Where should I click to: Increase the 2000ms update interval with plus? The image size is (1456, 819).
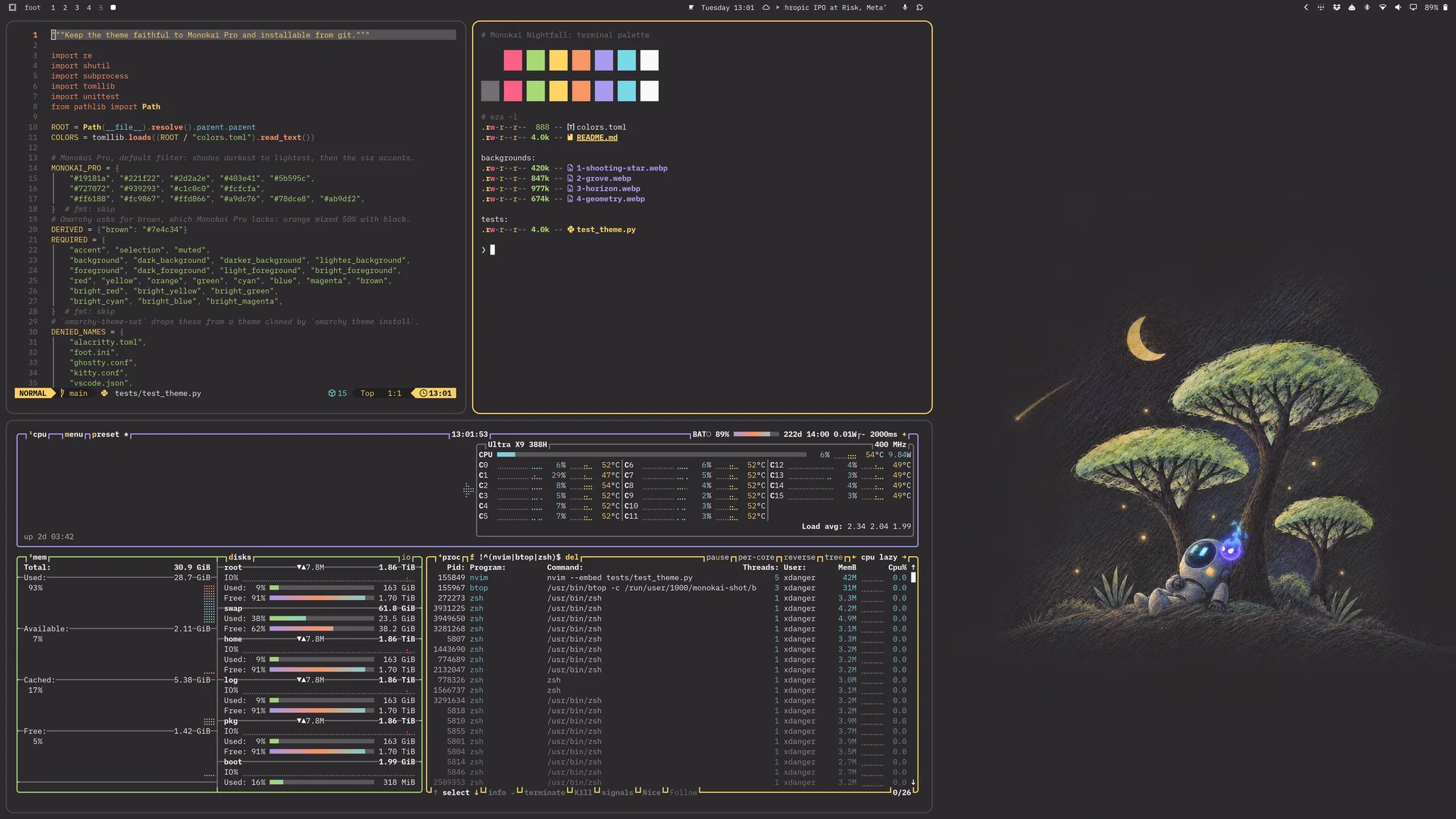point(904,434)
